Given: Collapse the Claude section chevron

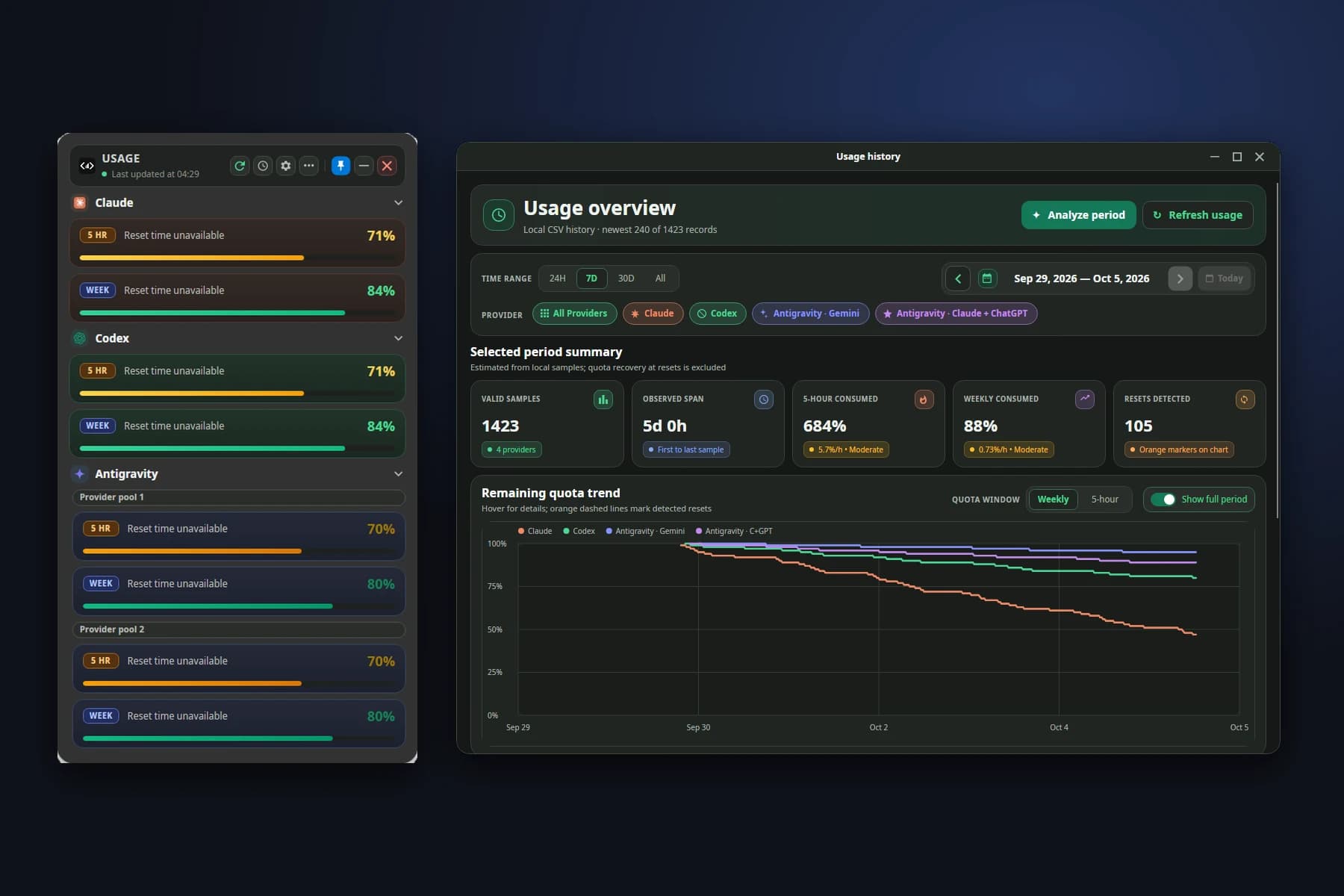Looking at the screenshot, I should coord(398,202).
